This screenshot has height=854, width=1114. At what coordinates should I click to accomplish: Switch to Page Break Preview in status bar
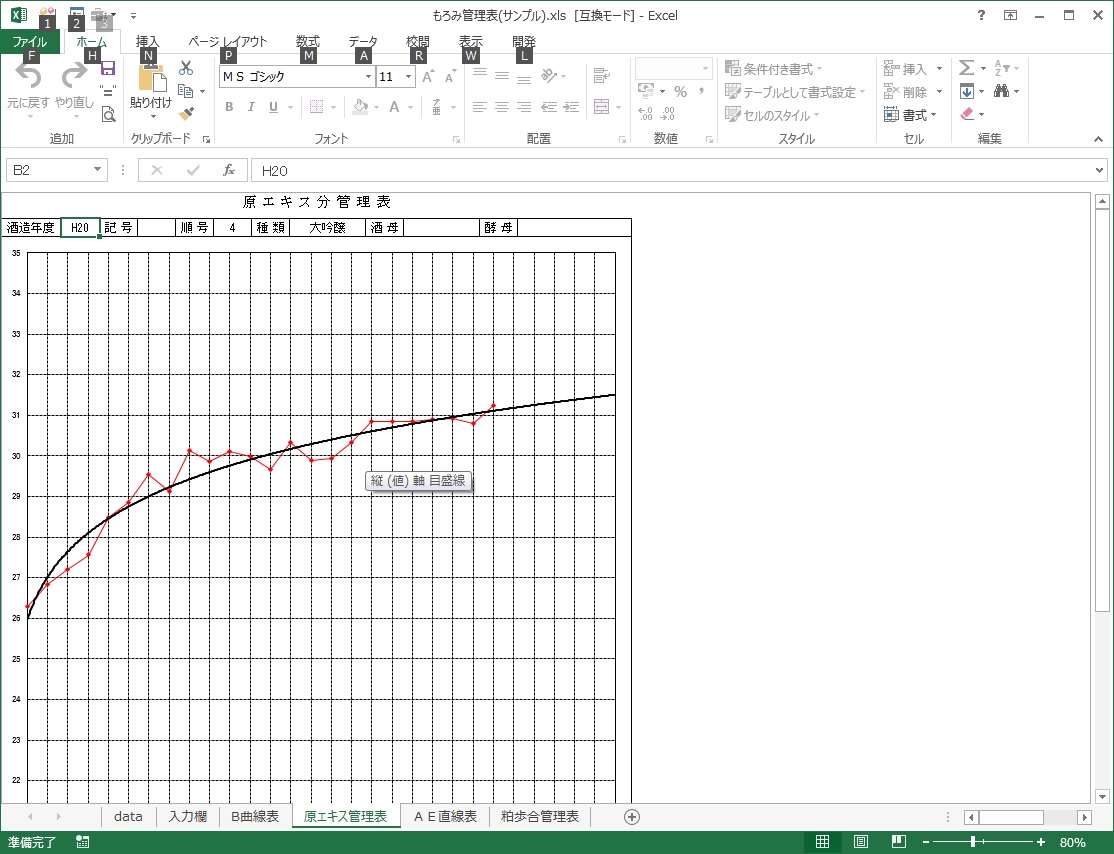898,842
